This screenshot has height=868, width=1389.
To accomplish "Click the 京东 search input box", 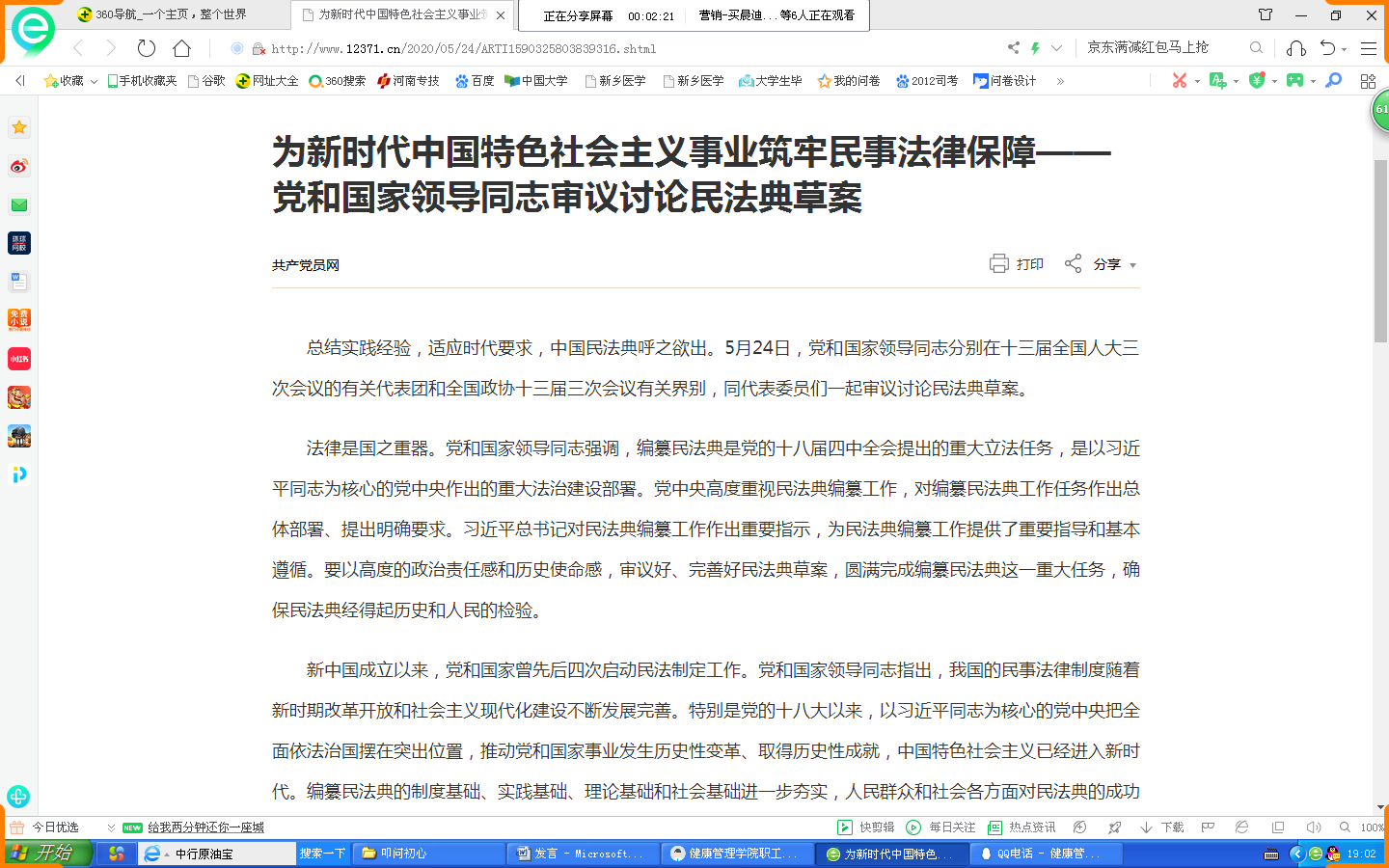I will [x=1162, y=47].
